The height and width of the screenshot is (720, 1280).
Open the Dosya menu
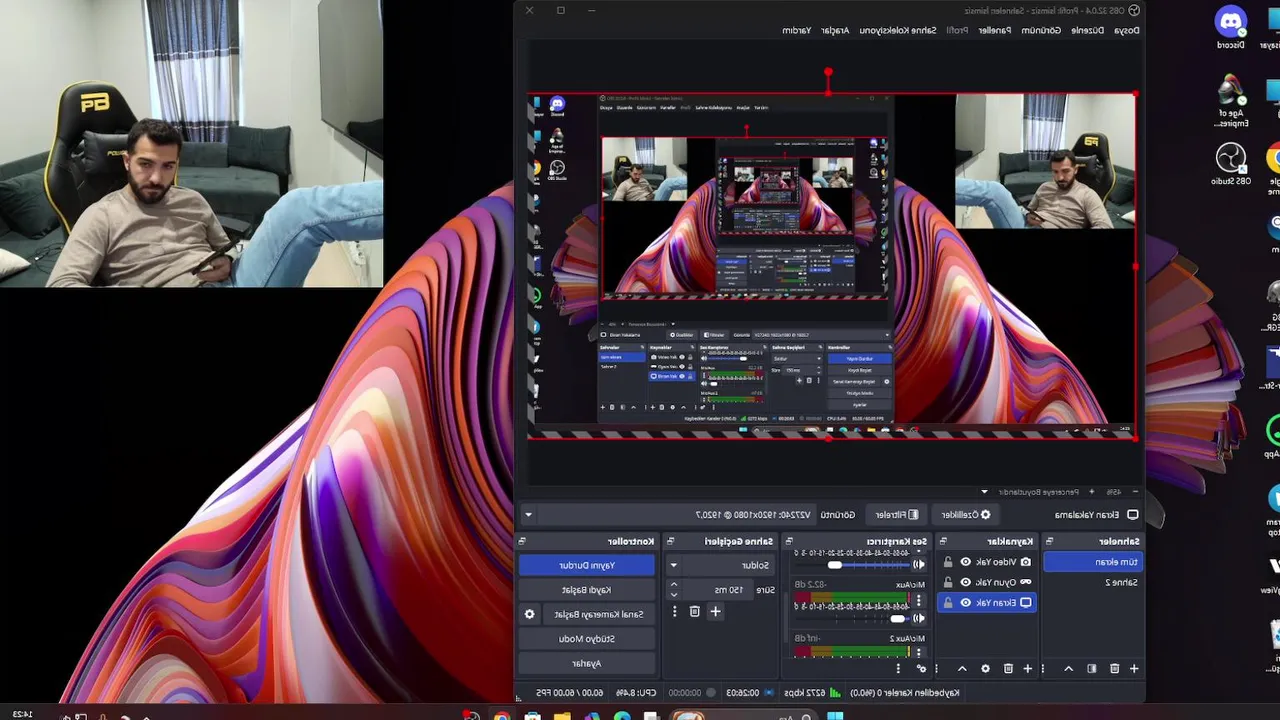point(1127,30)
